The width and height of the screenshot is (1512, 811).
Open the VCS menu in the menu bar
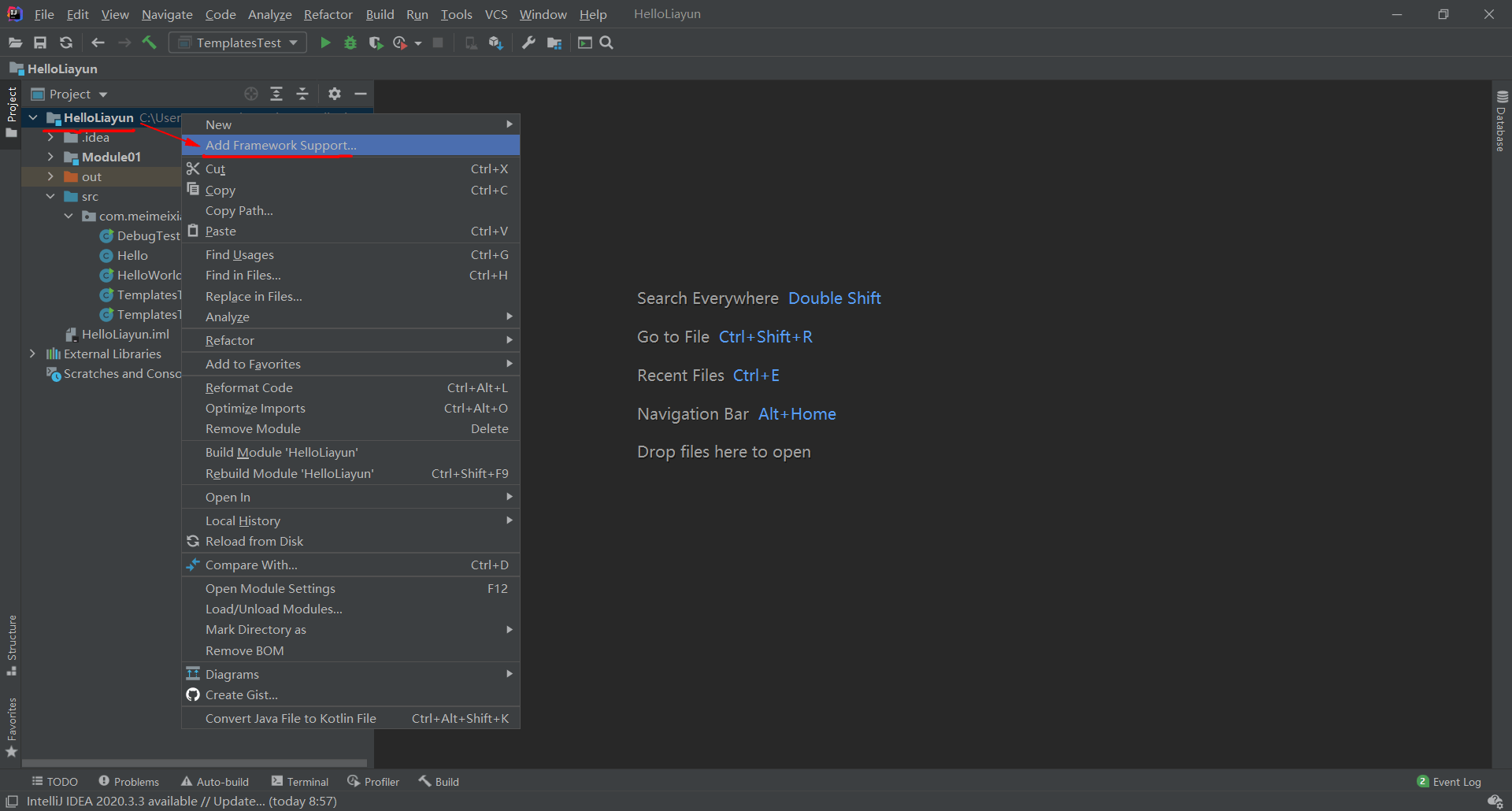[496, 14]
